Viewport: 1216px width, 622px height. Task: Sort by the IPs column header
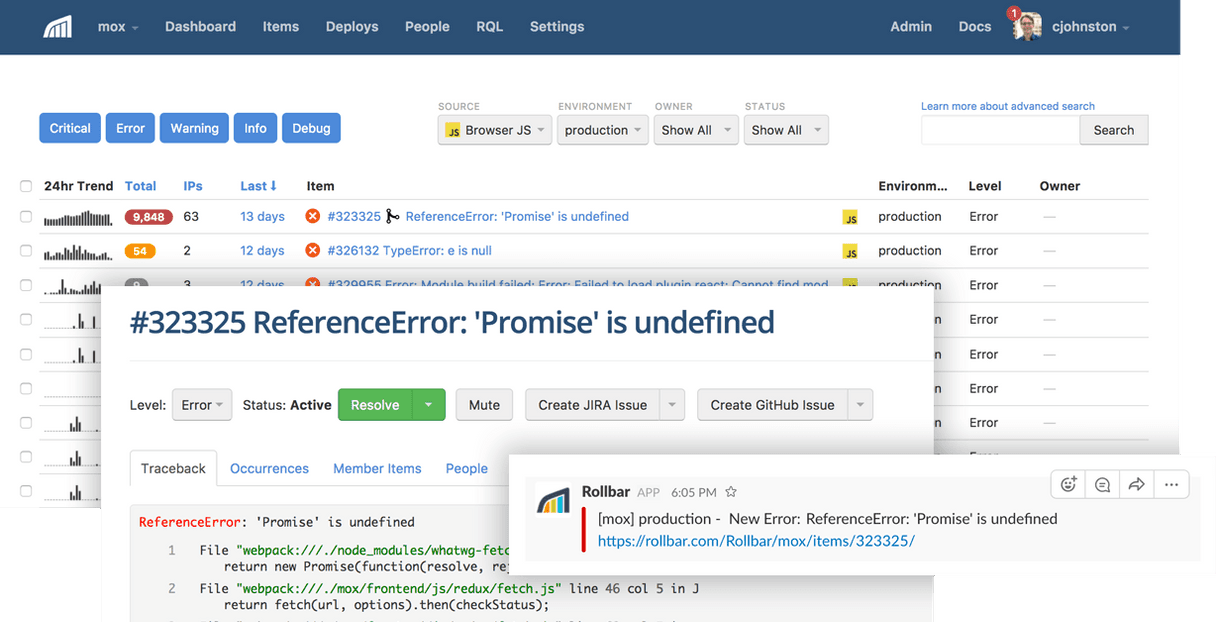click(193, 186)
